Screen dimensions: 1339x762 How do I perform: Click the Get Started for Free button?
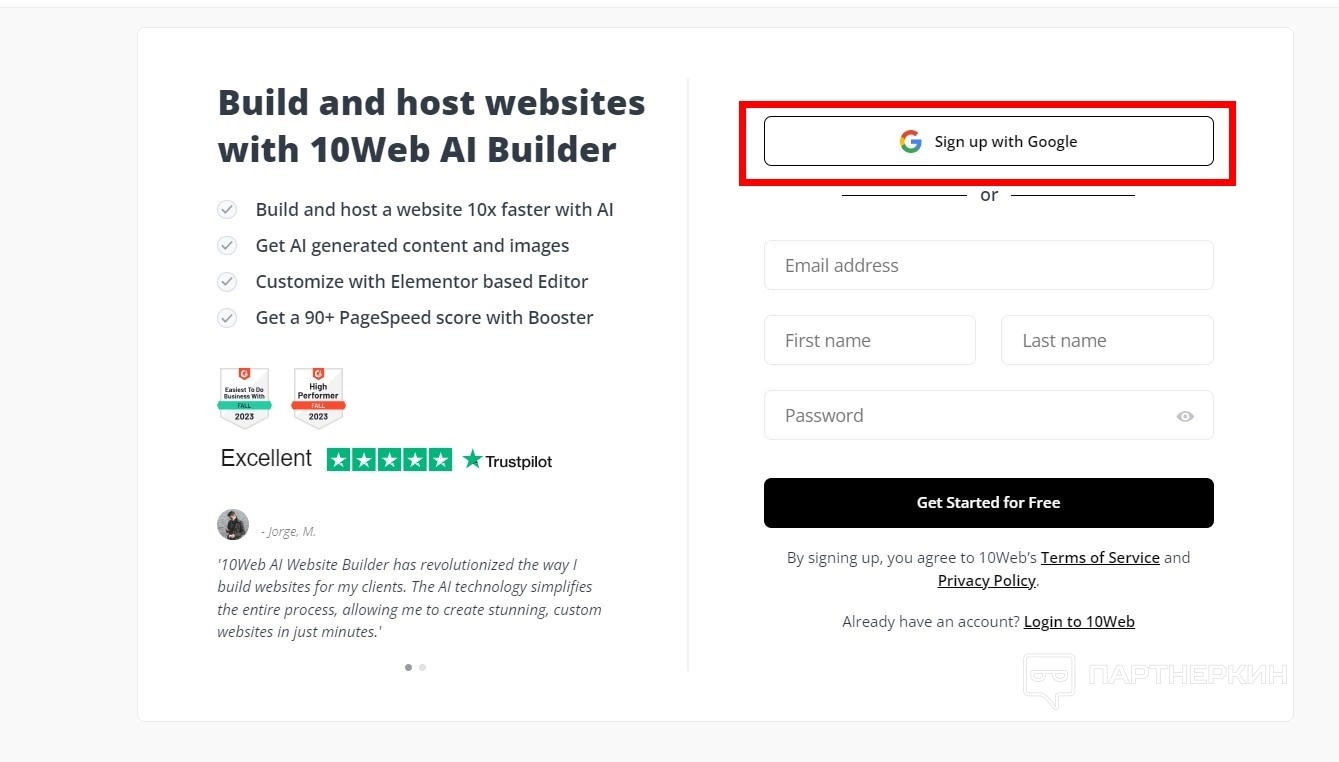pos(988,503)
